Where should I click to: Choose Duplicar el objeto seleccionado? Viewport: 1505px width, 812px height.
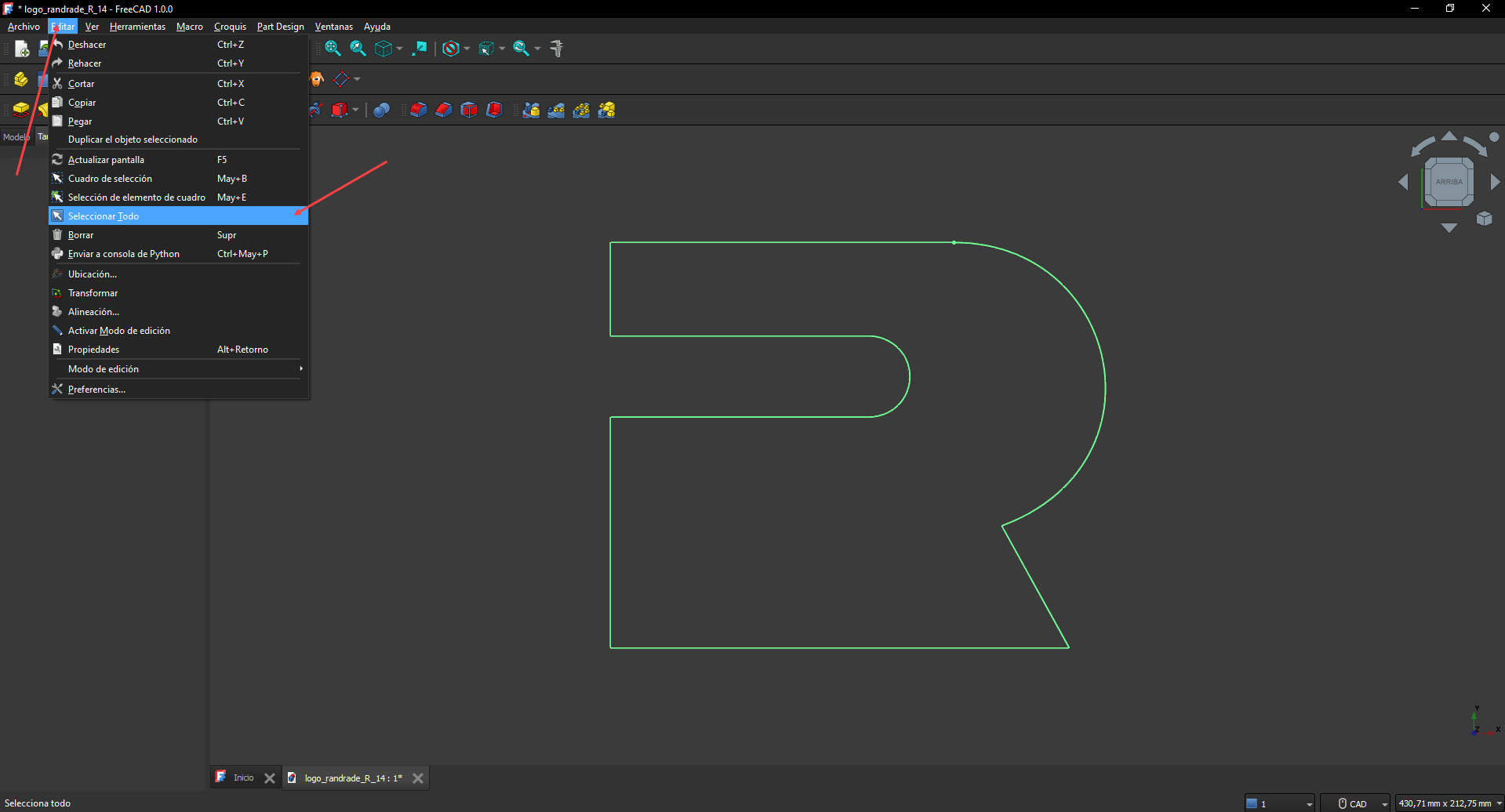point(178,140)
